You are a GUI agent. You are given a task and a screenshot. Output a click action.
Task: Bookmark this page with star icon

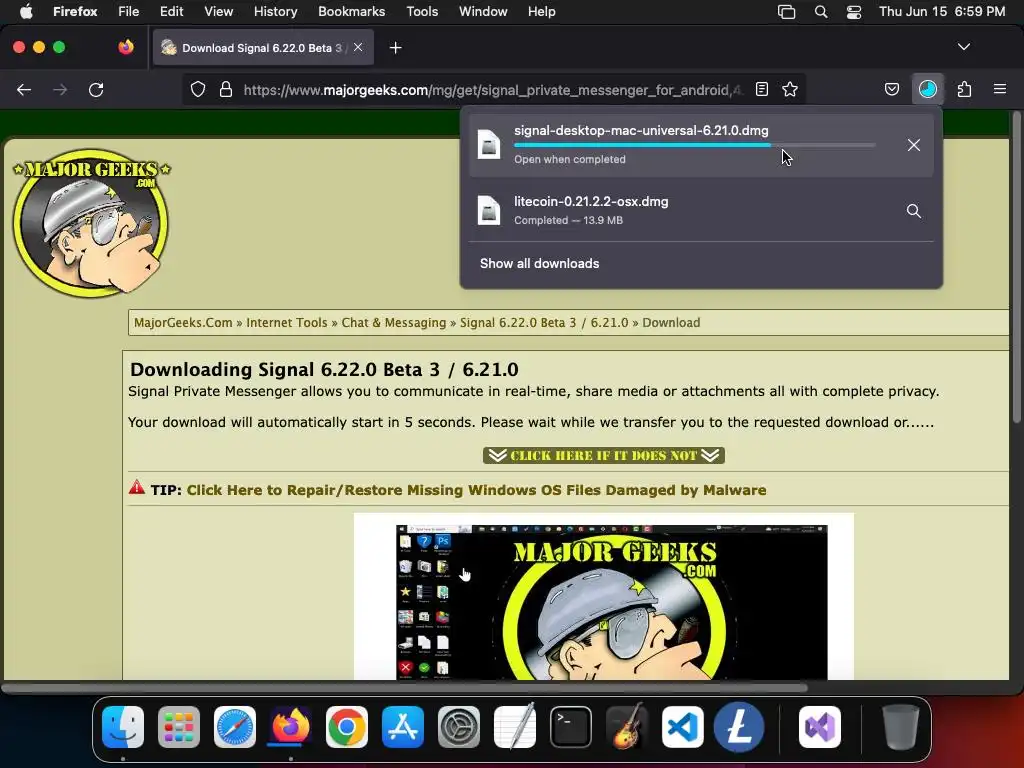790,89
